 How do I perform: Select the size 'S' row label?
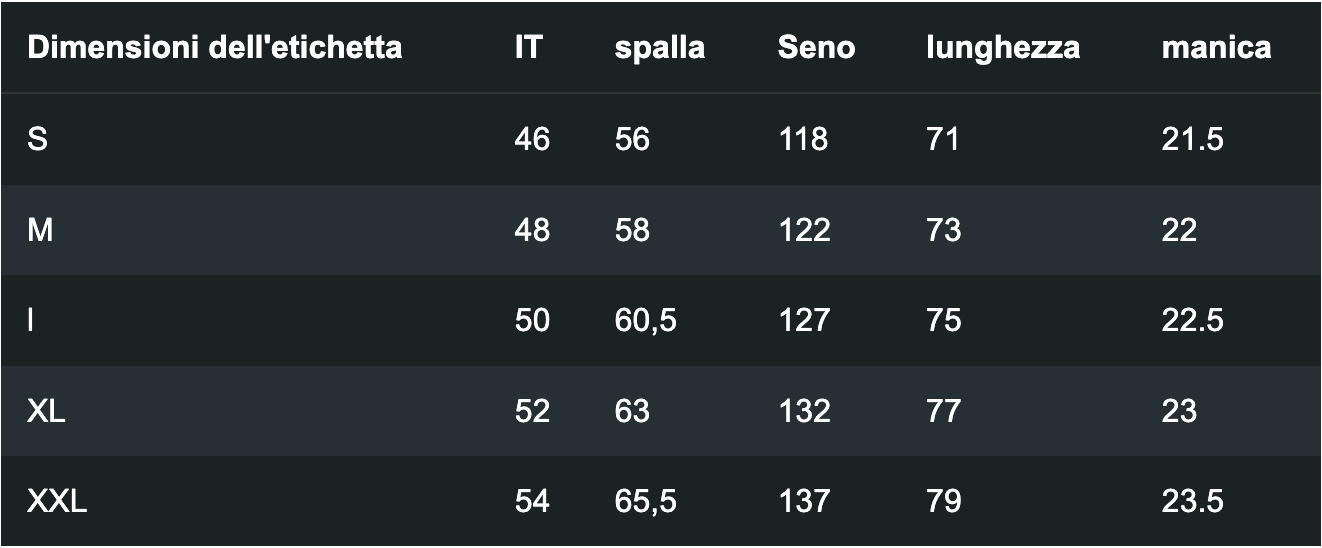(37, 139)
